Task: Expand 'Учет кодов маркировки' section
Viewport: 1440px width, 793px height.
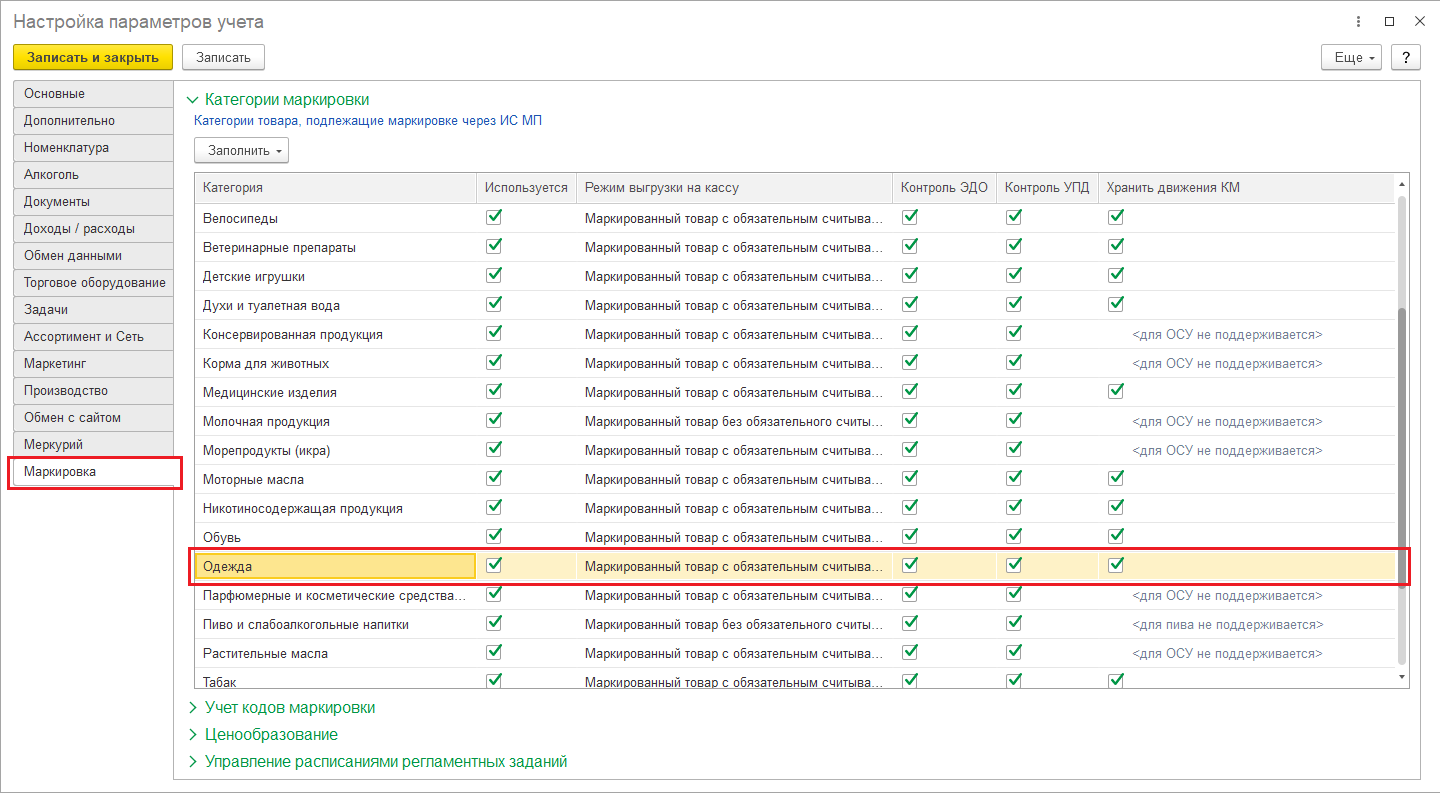Action: point(289,707)
